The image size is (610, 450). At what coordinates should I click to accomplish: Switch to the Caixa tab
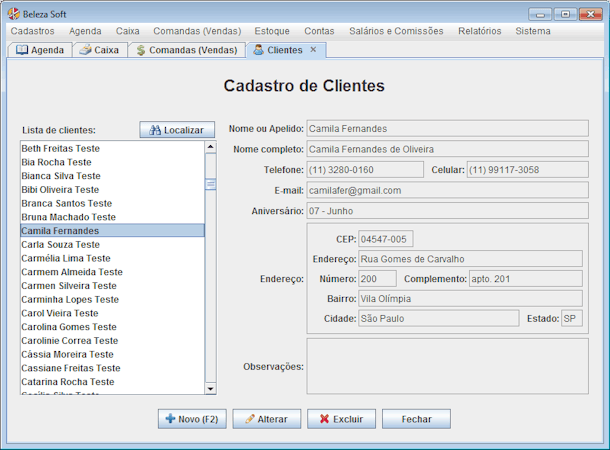click(x=100, y=50)
